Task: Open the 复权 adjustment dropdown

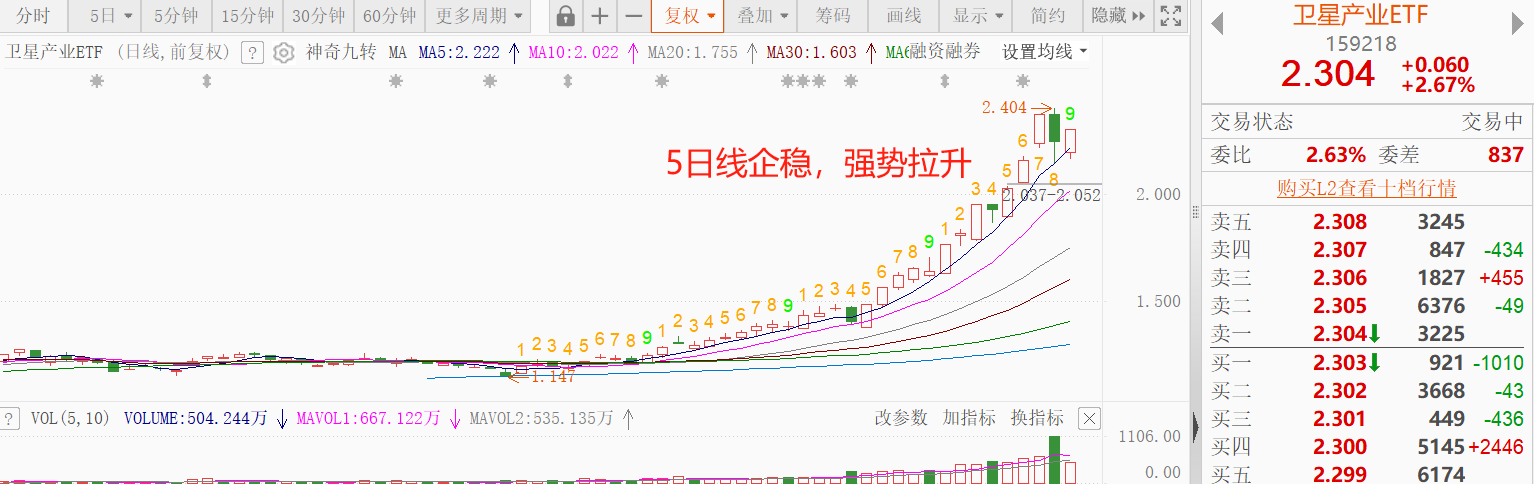Action: [690, 16]
